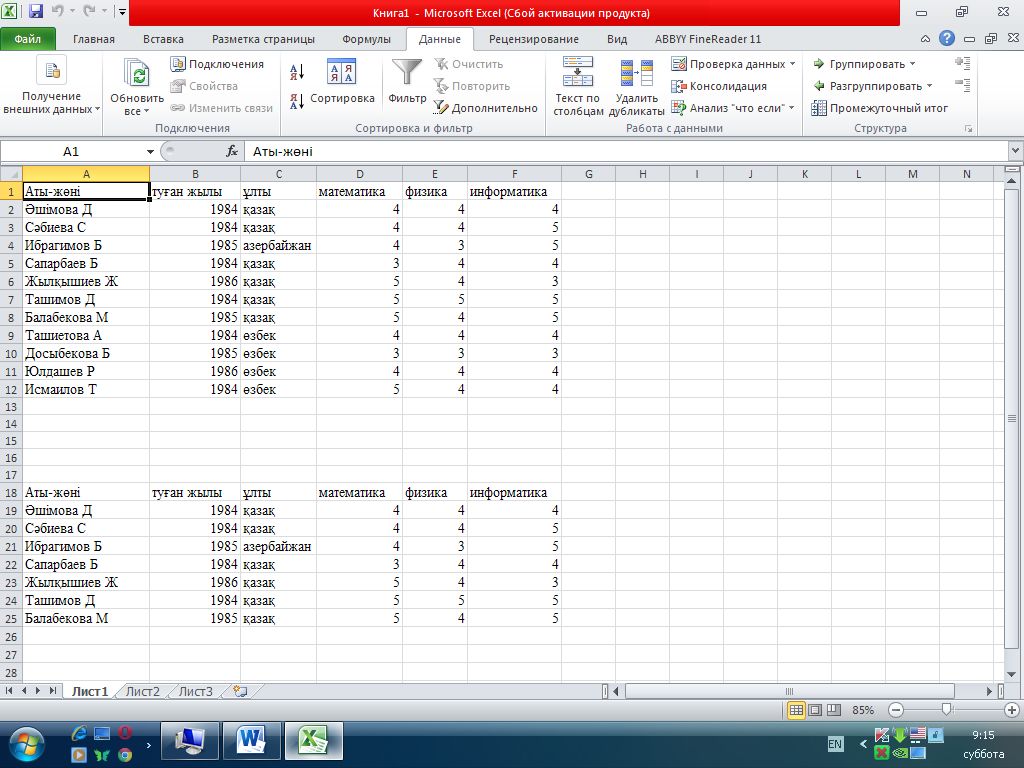
Task: Open Проверка данных dropdown arrow
Action: coord(793,64)
